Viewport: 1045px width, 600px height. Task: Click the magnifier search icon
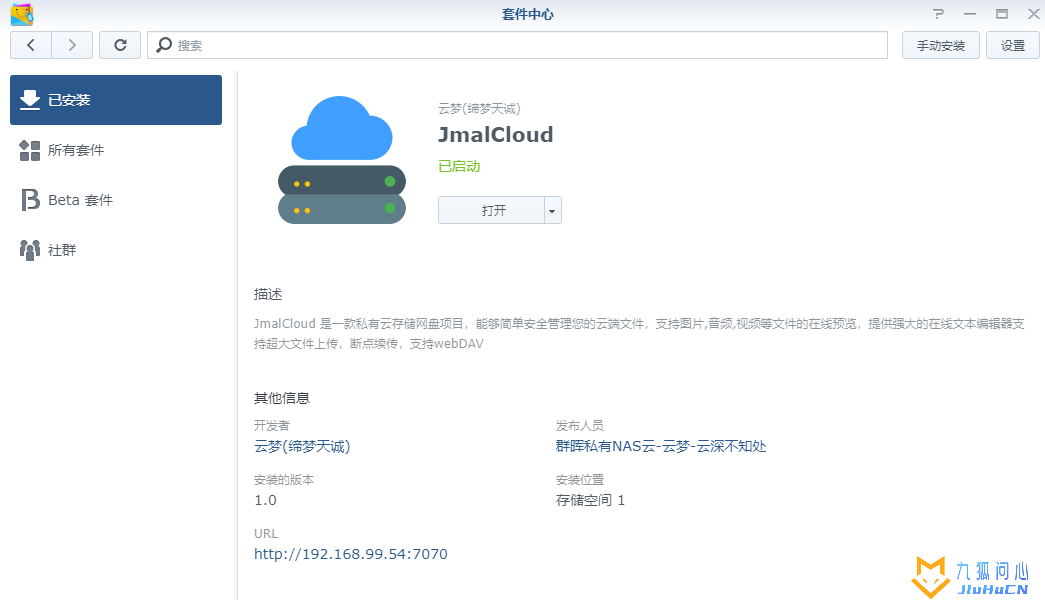point(164,45)
